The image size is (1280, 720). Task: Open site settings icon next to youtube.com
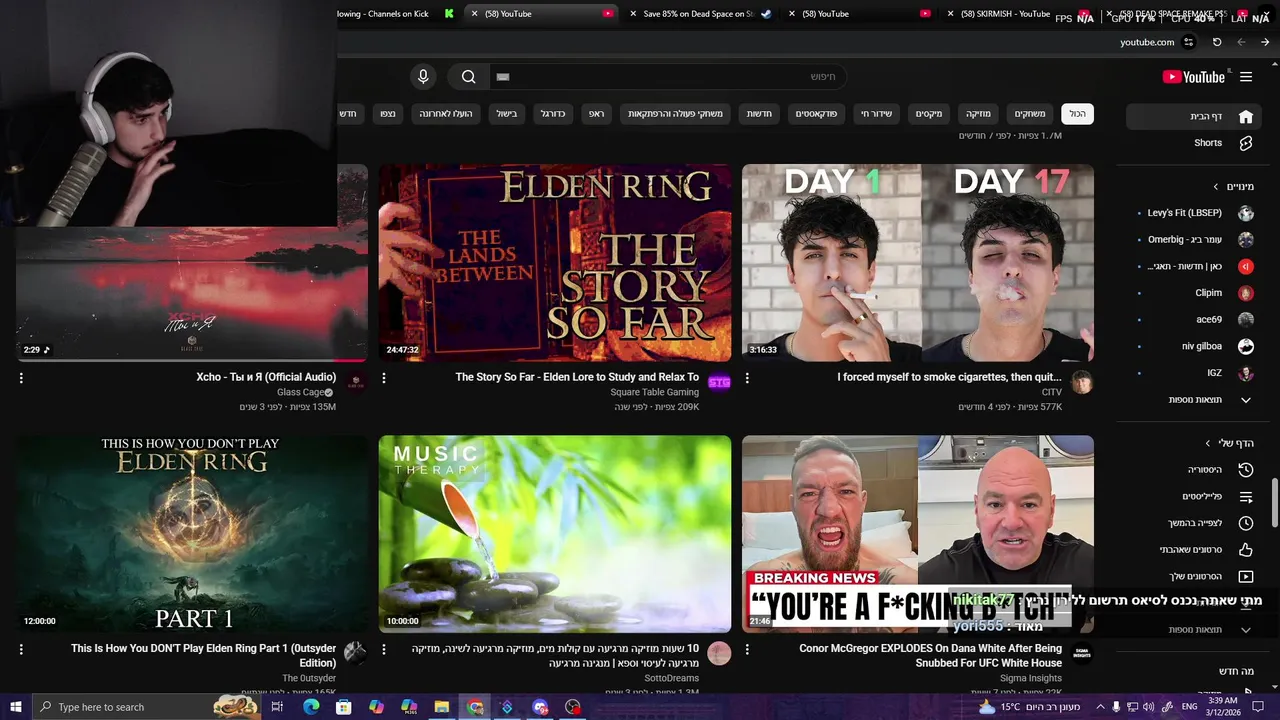click(x=1188, y=42)
